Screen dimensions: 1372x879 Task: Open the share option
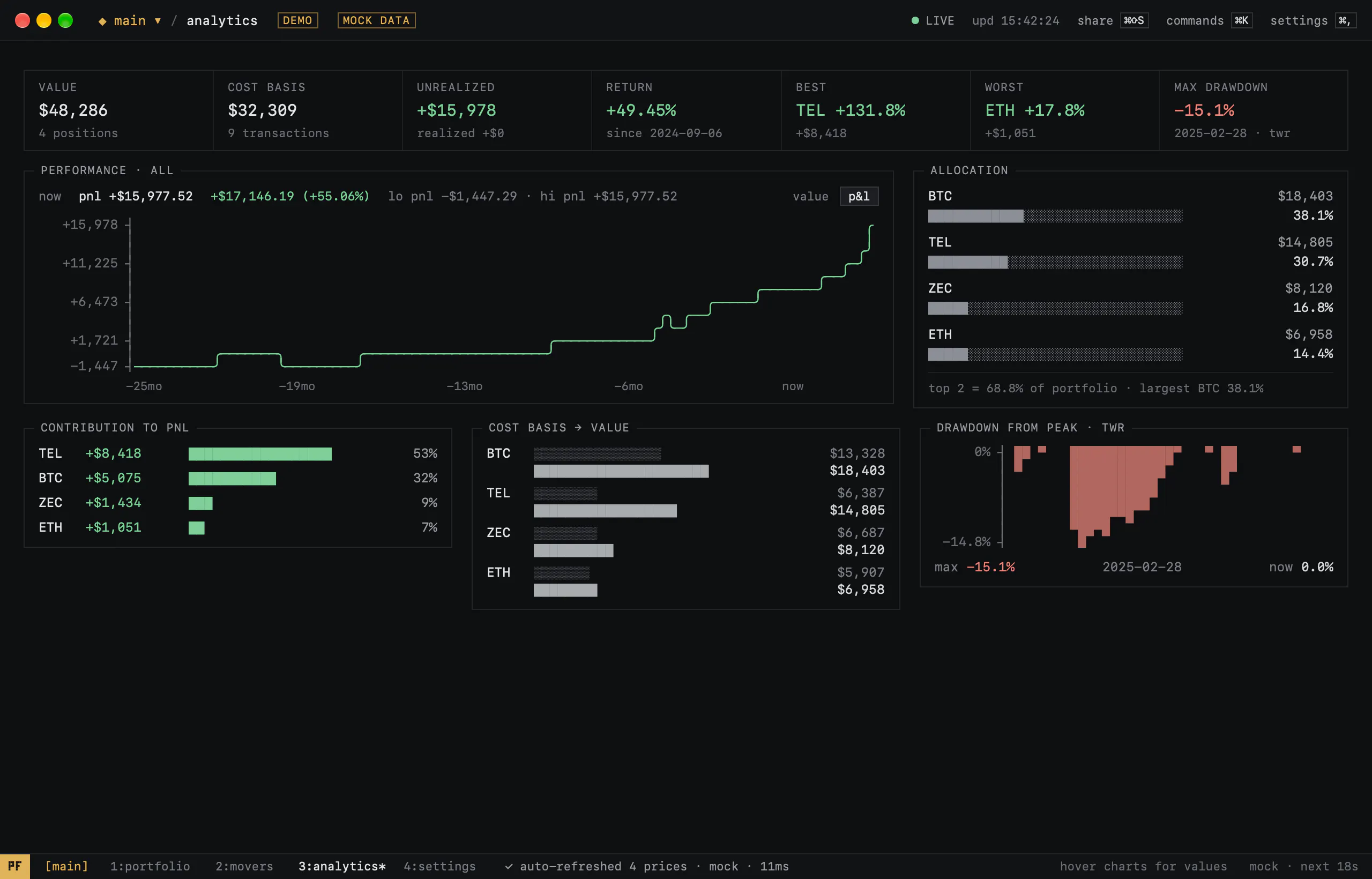pyautogui.click(x=1094, y=20)
